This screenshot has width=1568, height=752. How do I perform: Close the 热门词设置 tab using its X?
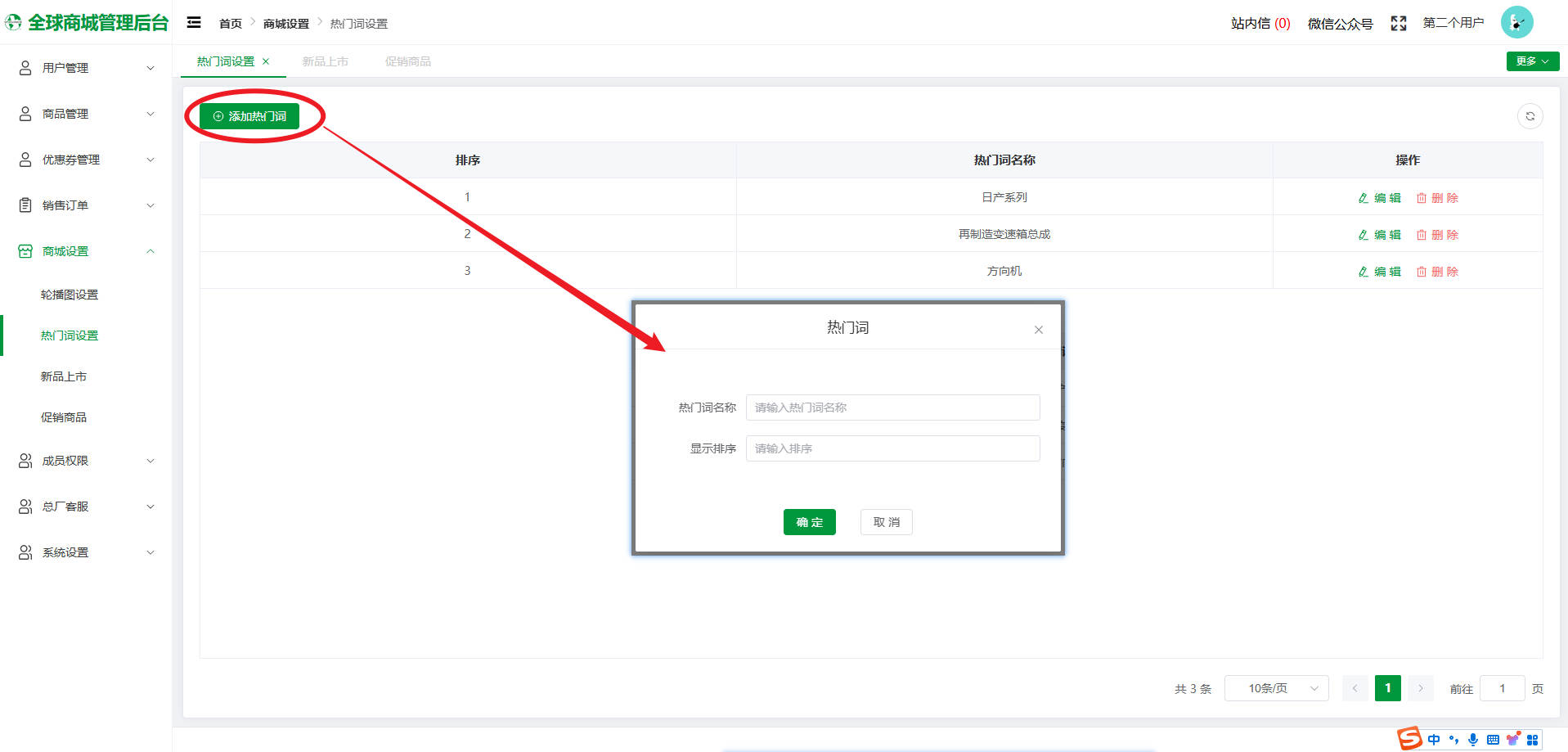[x=266, y=61]
